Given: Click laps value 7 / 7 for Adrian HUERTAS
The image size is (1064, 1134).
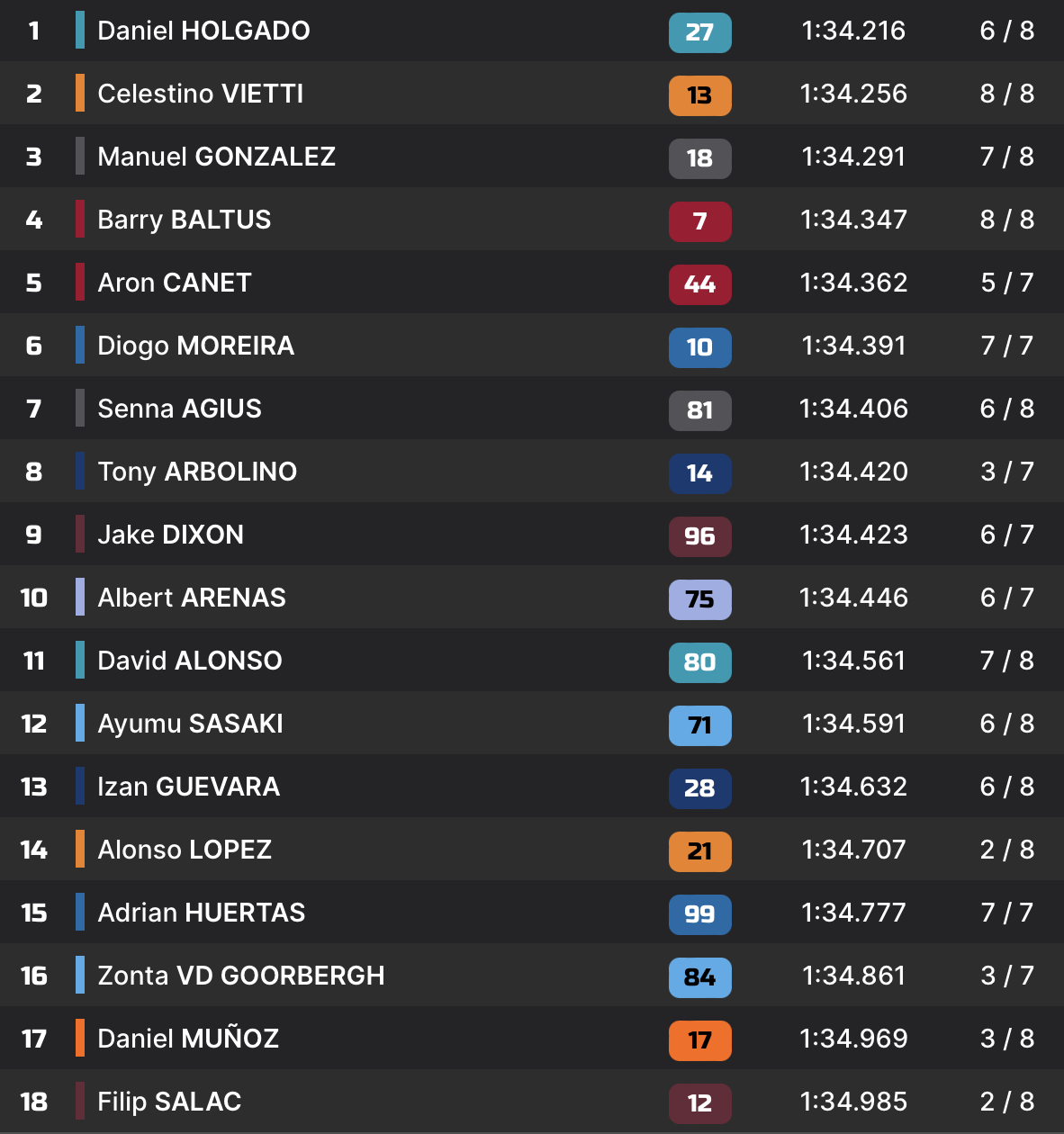Looking at the screenshot, I should 1006,913.
